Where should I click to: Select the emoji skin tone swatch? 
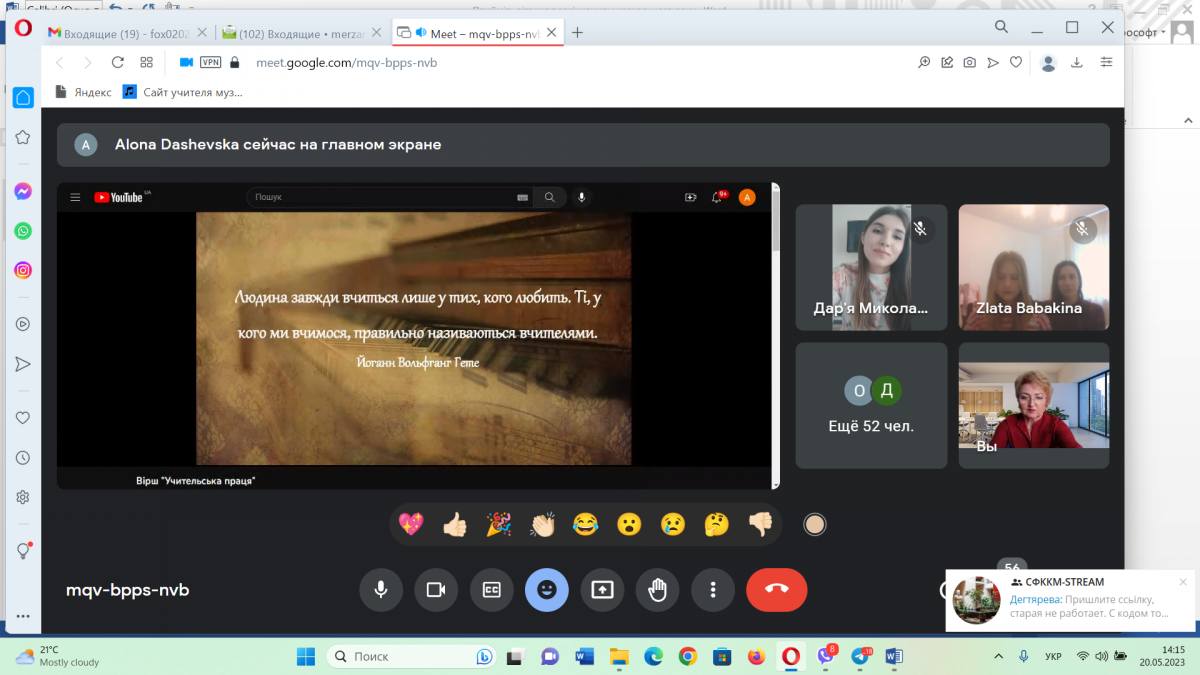coord(815,524)
